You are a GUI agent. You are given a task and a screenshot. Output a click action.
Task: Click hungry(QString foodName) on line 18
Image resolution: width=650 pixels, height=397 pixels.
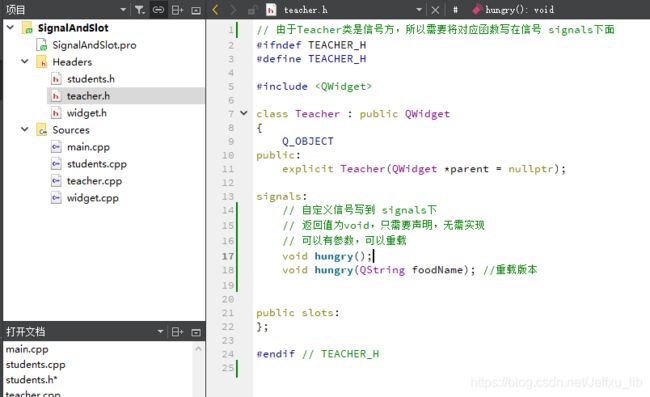379,270
